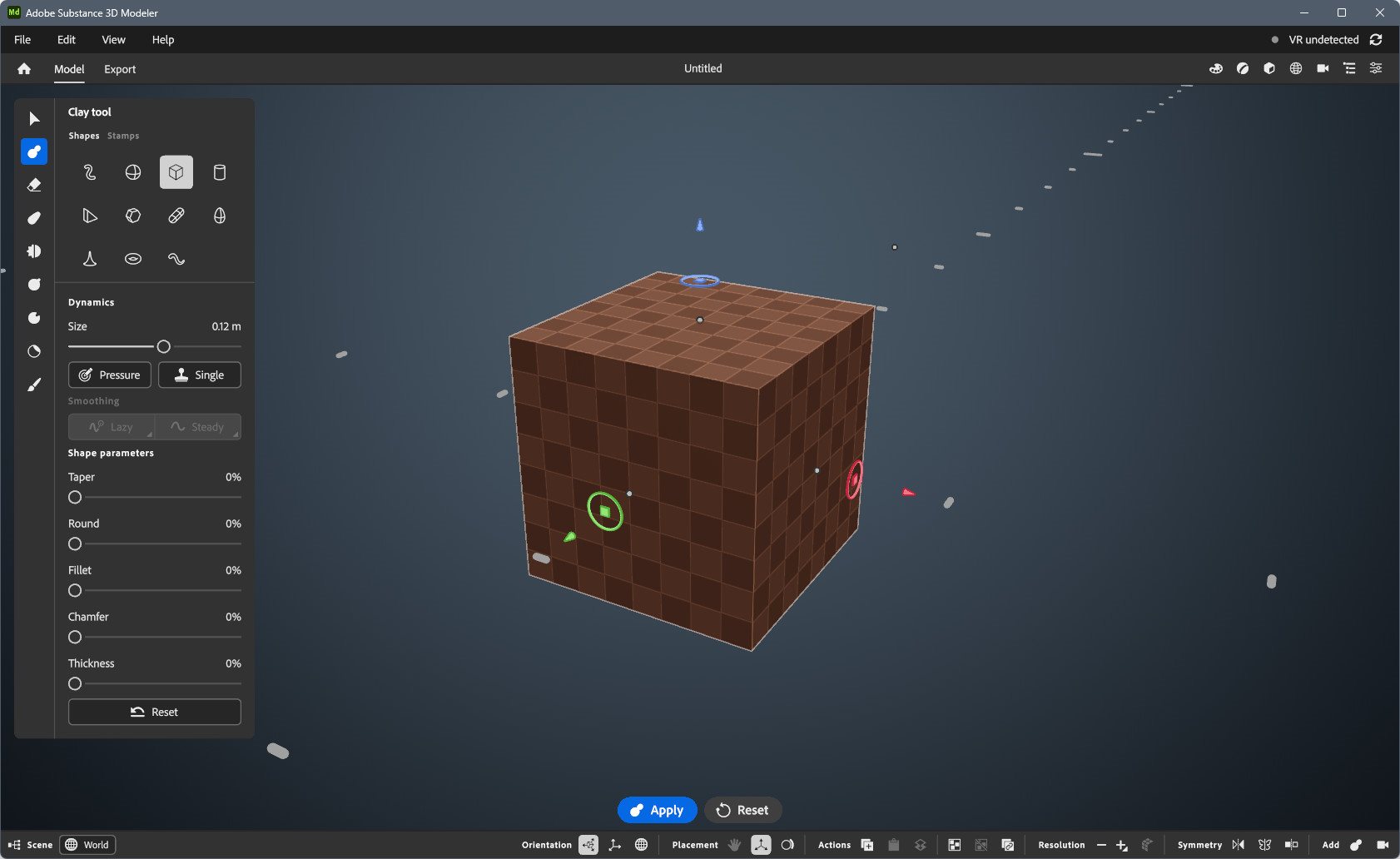Open the World layer selector
This screenshot has width=1400, height=859.
tap(87, 845)
